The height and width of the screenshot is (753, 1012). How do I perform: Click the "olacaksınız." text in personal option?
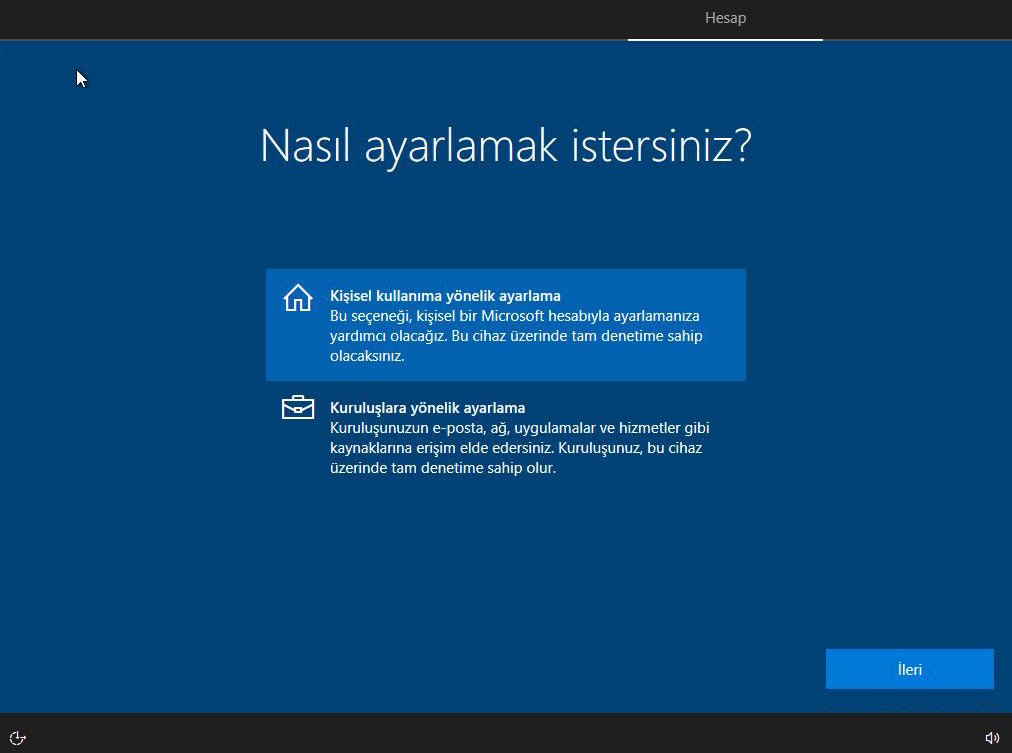pyautogui.click(x=367, y=356)
